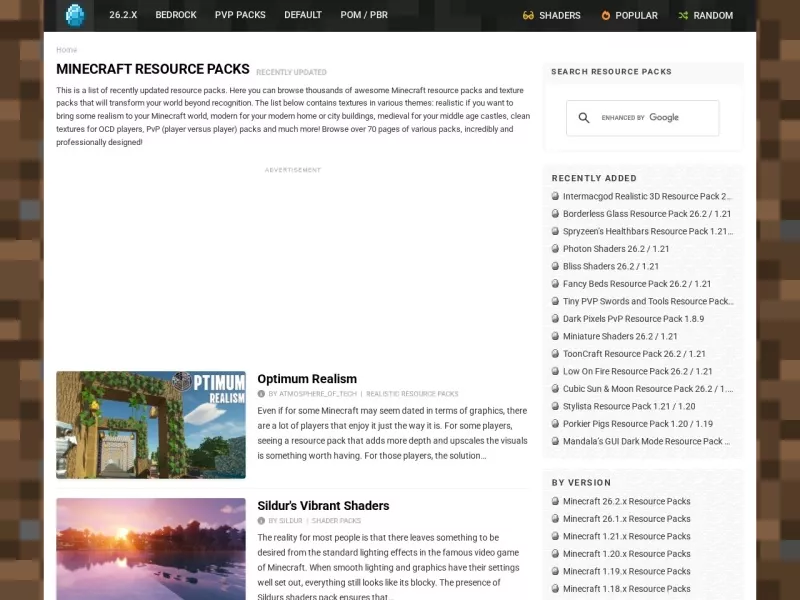Click bullet icon beside Intermacgod Realistic 3D

tap(555, 196)
